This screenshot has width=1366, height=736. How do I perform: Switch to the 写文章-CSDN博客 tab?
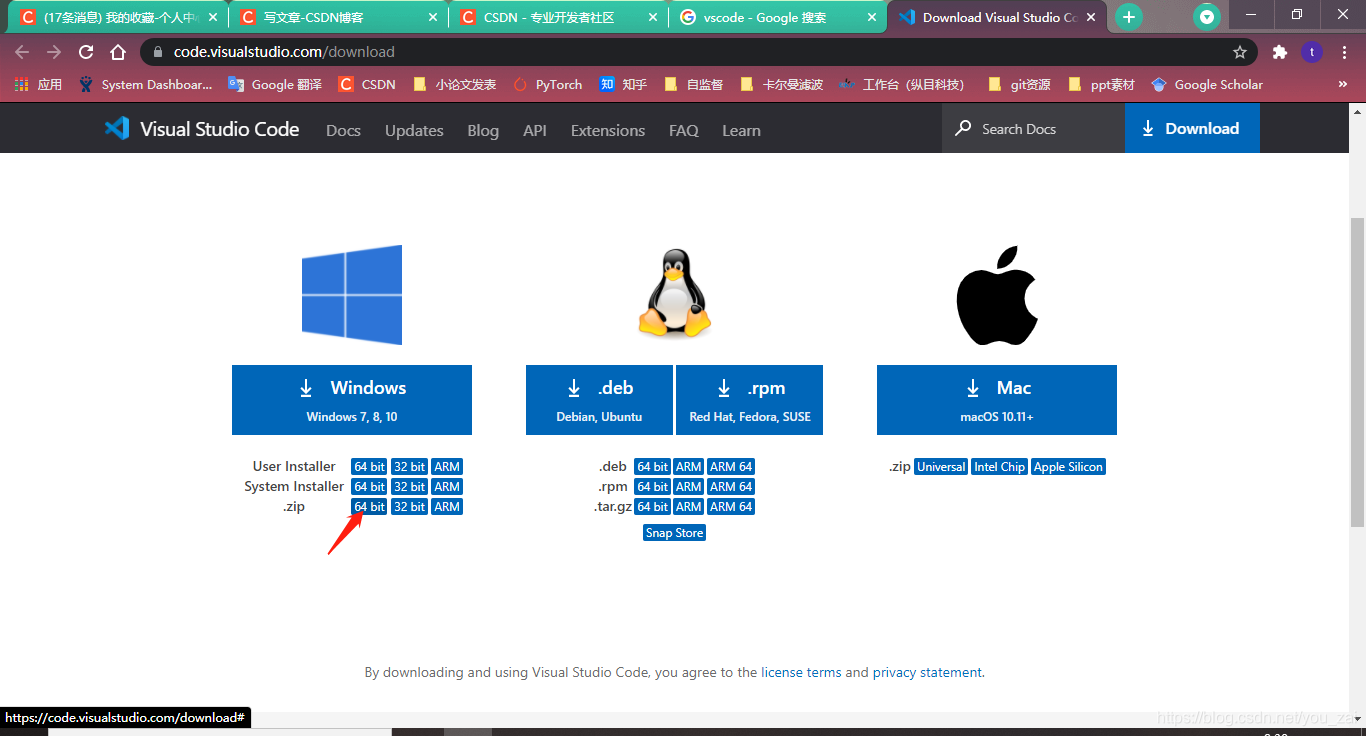(x=338, y=17)
